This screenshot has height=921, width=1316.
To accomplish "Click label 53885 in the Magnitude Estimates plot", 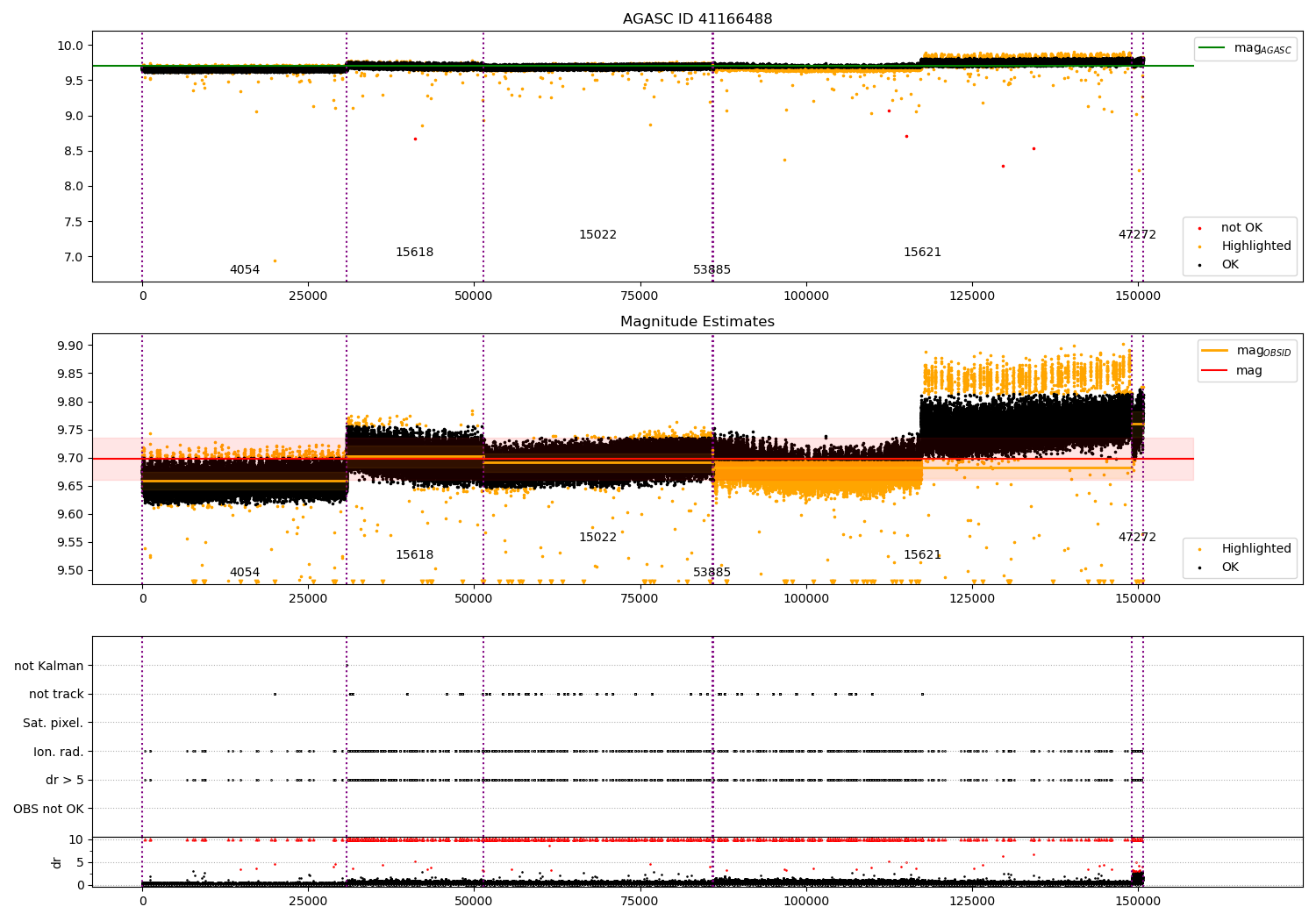I will [x=712, y=573].
